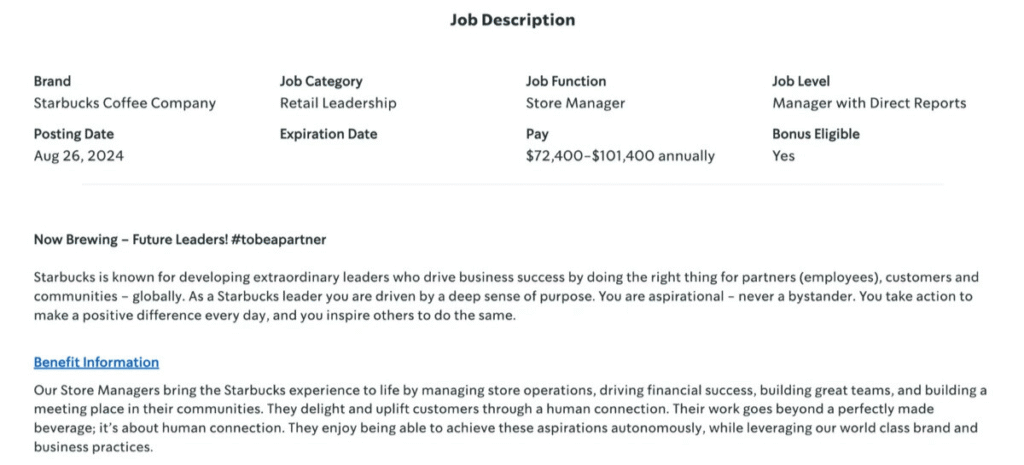The width and height of the screenshot is (1024, 465).
Task: Click the Job Level label
Action: click(801, 81)
